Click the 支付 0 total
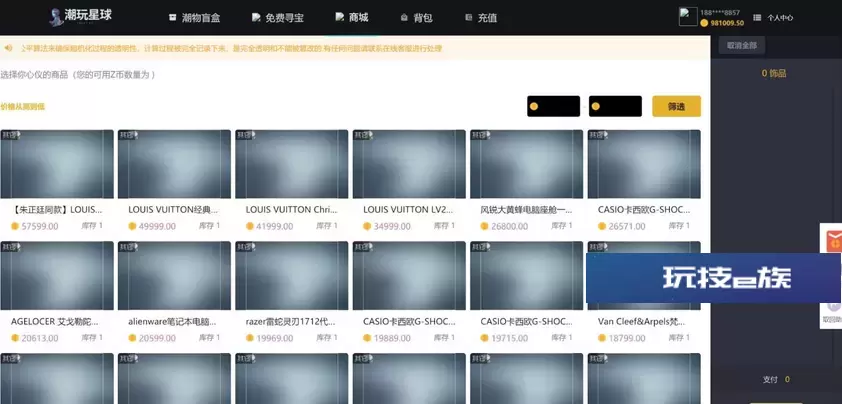The width and height of the screenshot is (842, 404). click(776, 379)
